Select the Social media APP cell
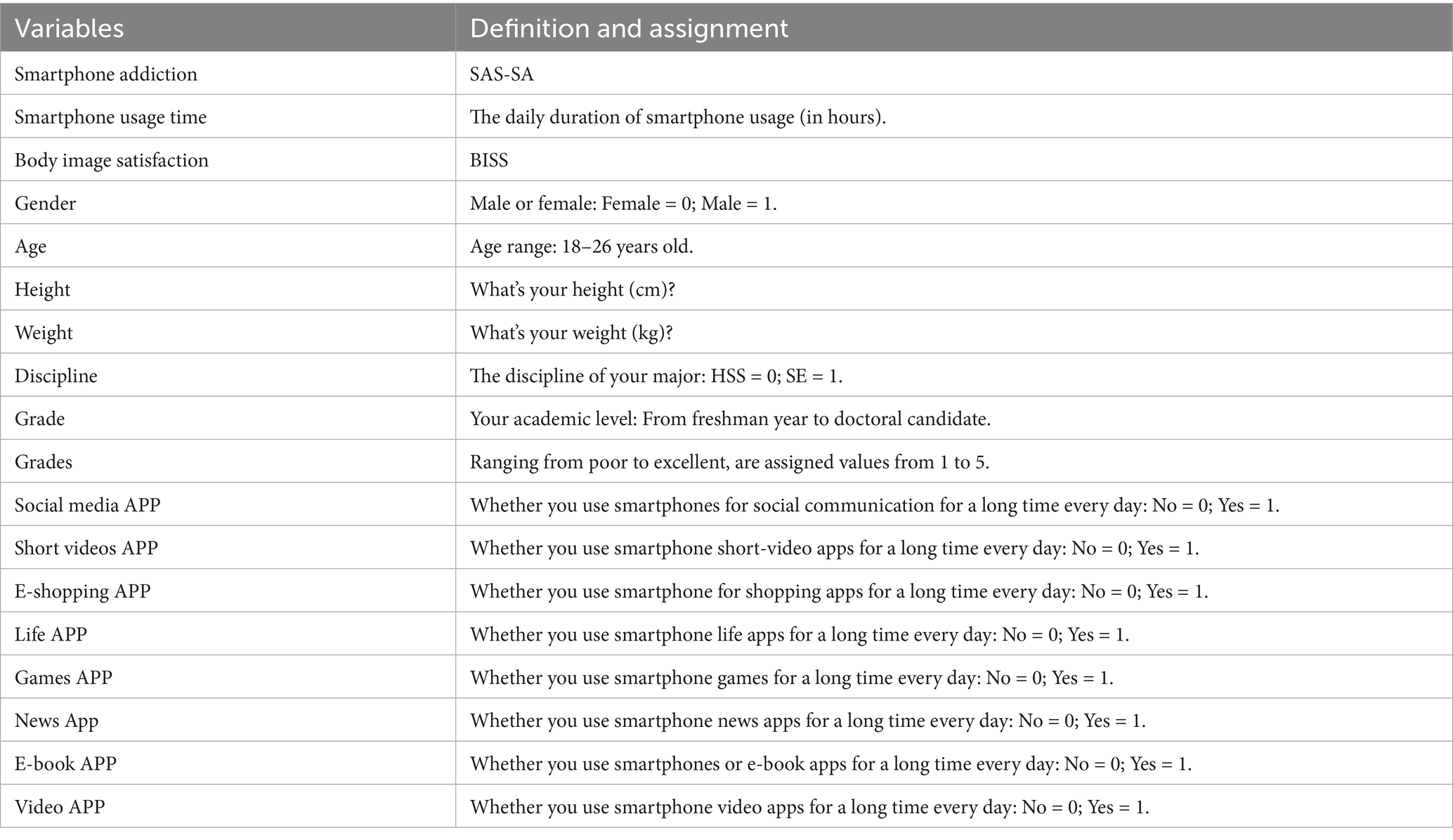Screen dimensions: 1453x840 tap(87, 505)
